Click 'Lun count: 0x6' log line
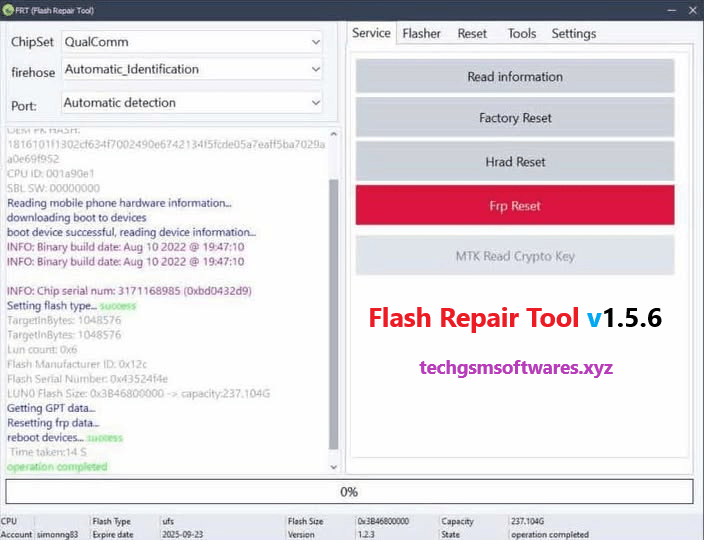 pos(42,349)
